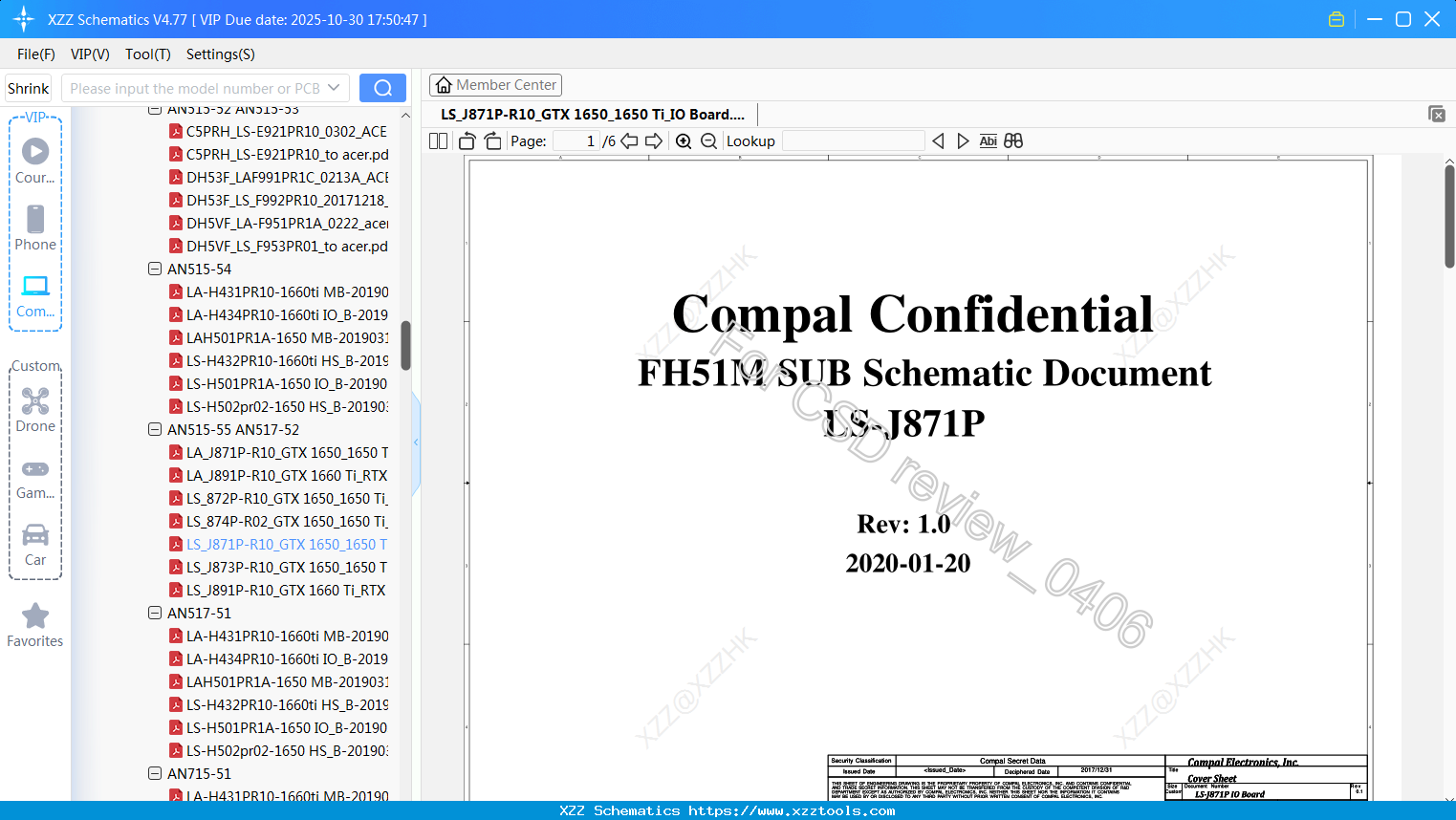Open the Settings(S) menu
1456x820 pixels.
tap(221, 54)
